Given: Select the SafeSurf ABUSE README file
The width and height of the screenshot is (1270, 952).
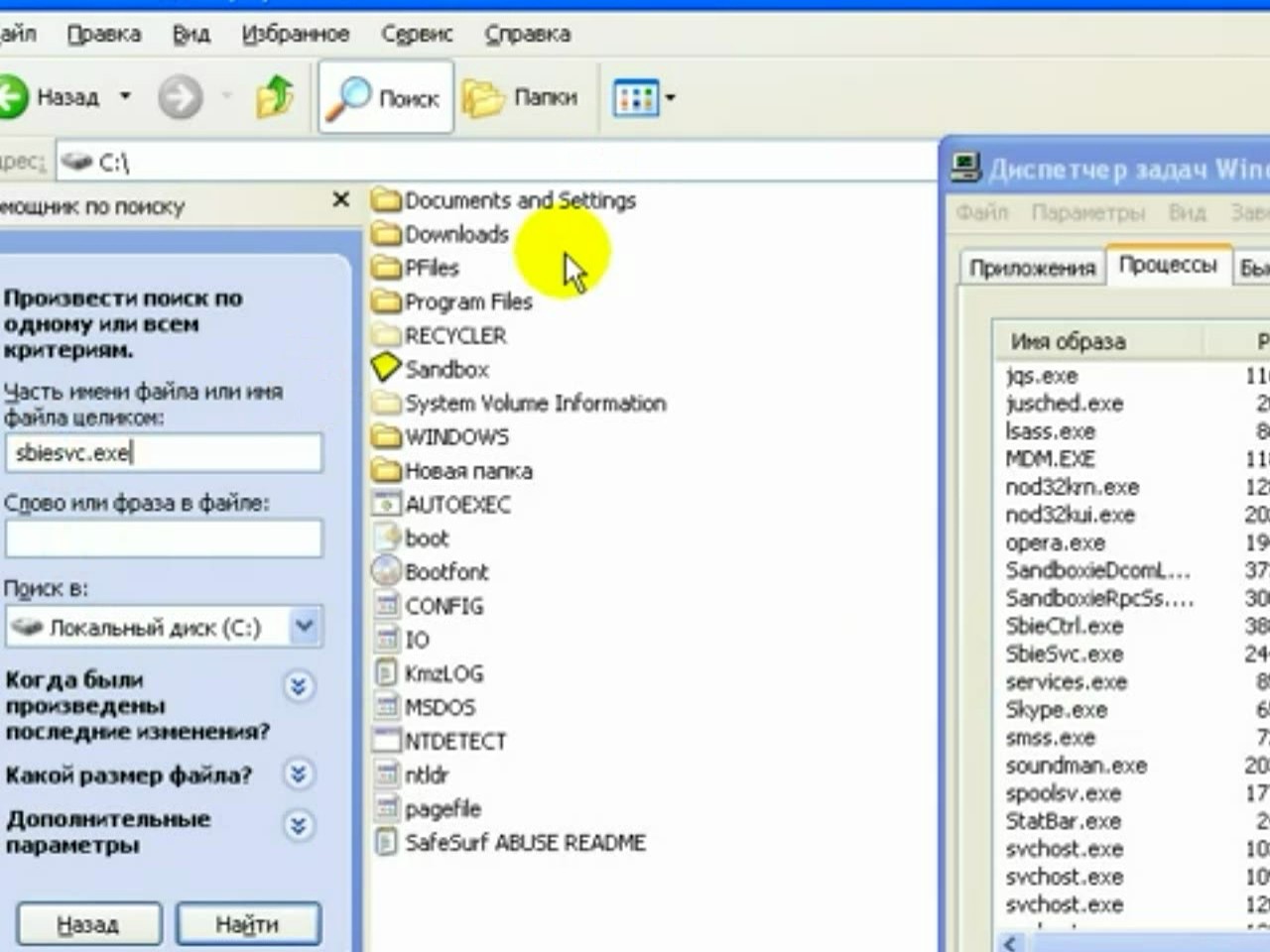Looking at the screenshot, I should pos(524,843).
